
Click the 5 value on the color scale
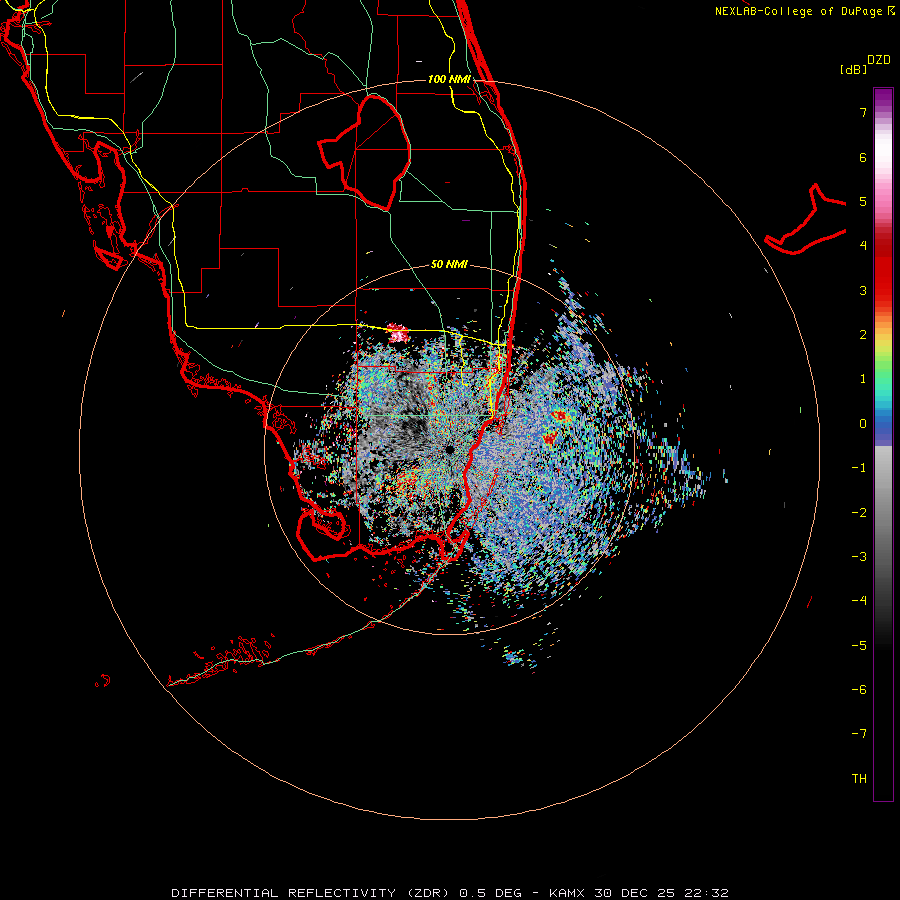click(863, 201)
